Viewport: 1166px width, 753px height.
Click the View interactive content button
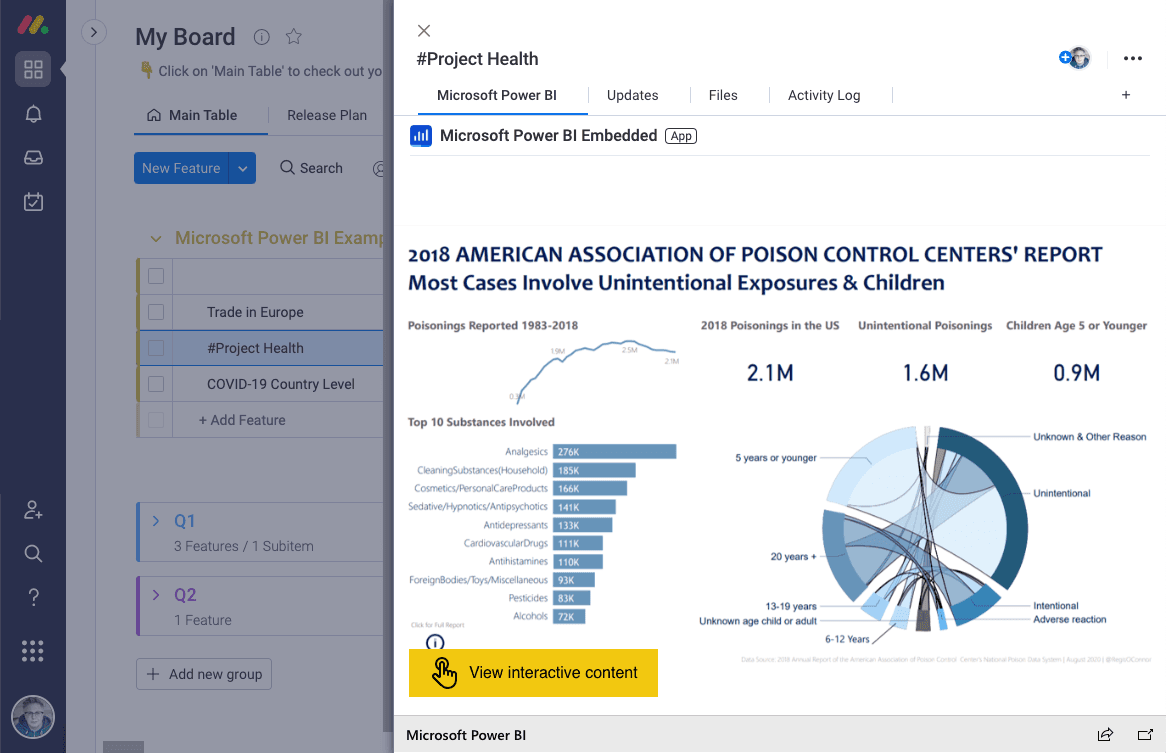[x=533, y=672]
